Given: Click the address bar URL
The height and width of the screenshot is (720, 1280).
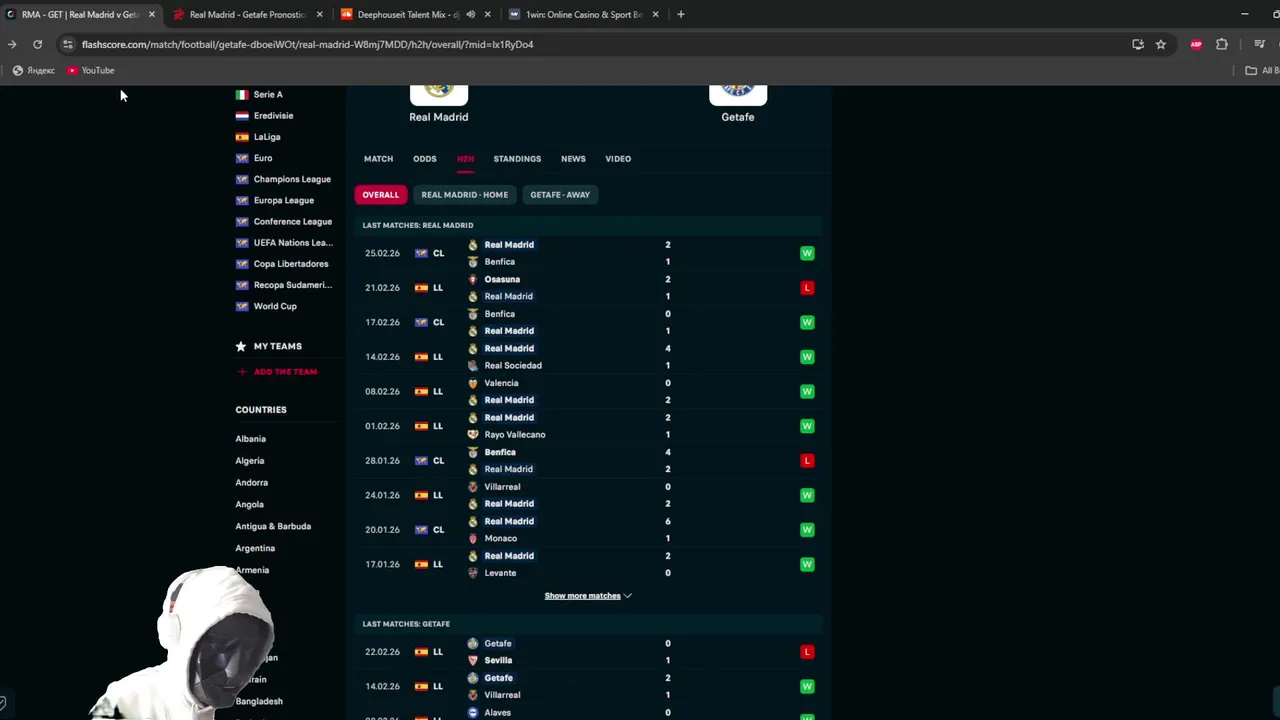Looking at the screenshot, I should (307, 44).
